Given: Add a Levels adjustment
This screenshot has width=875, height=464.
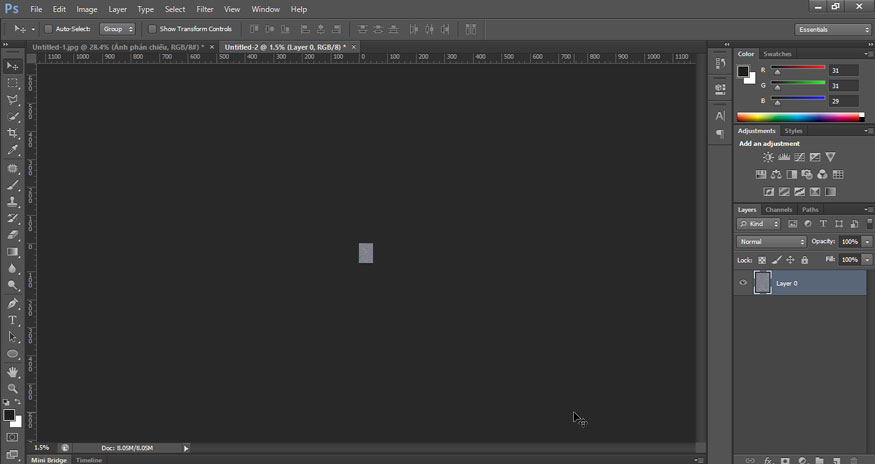Looking at the screenshot, I should click(783, 157).
